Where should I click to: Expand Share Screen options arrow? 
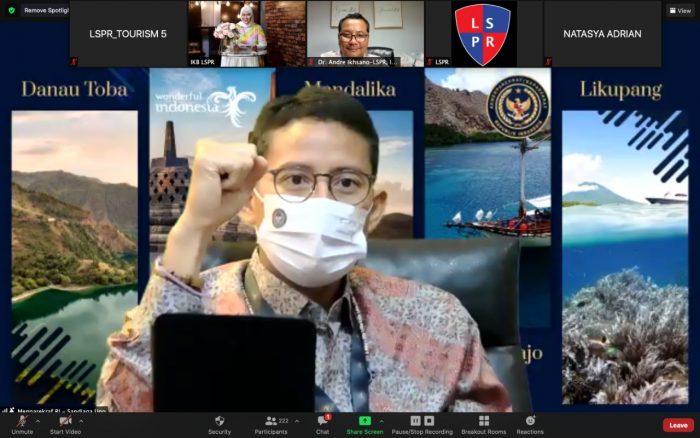[x=380, y=420]
